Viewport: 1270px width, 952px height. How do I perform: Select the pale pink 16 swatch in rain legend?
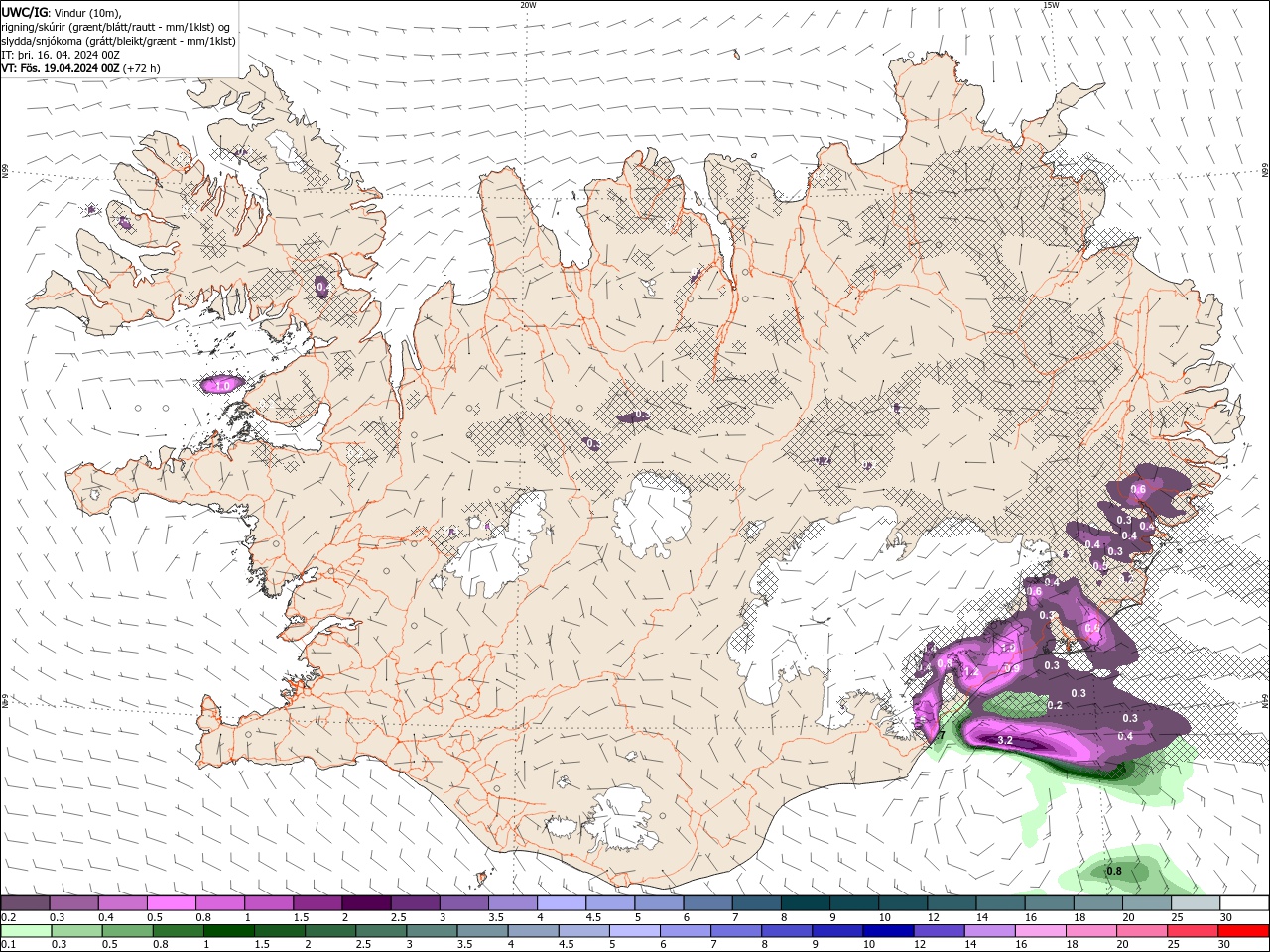1041,931
